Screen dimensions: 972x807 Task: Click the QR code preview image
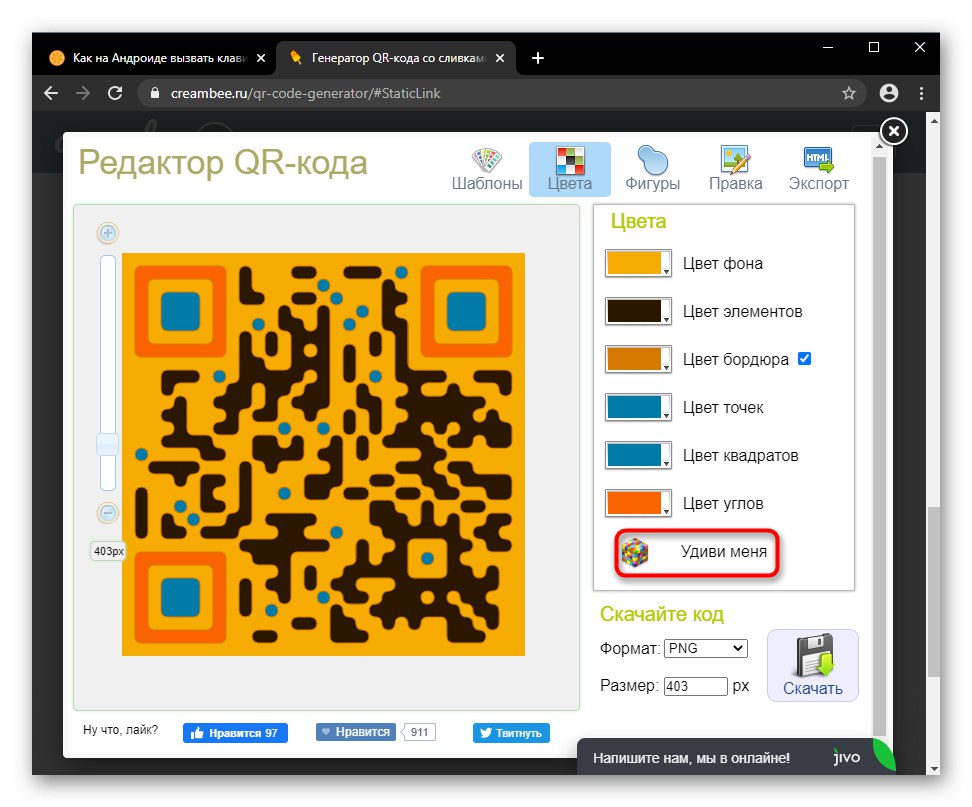[x=324, y=454]
